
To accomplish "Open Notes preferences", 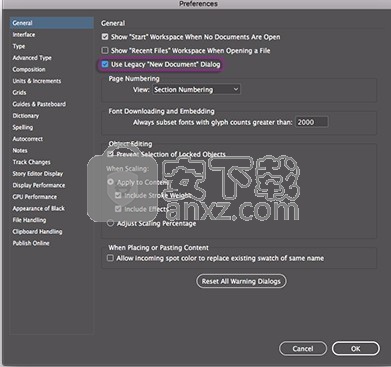I will tap(20, 150).
